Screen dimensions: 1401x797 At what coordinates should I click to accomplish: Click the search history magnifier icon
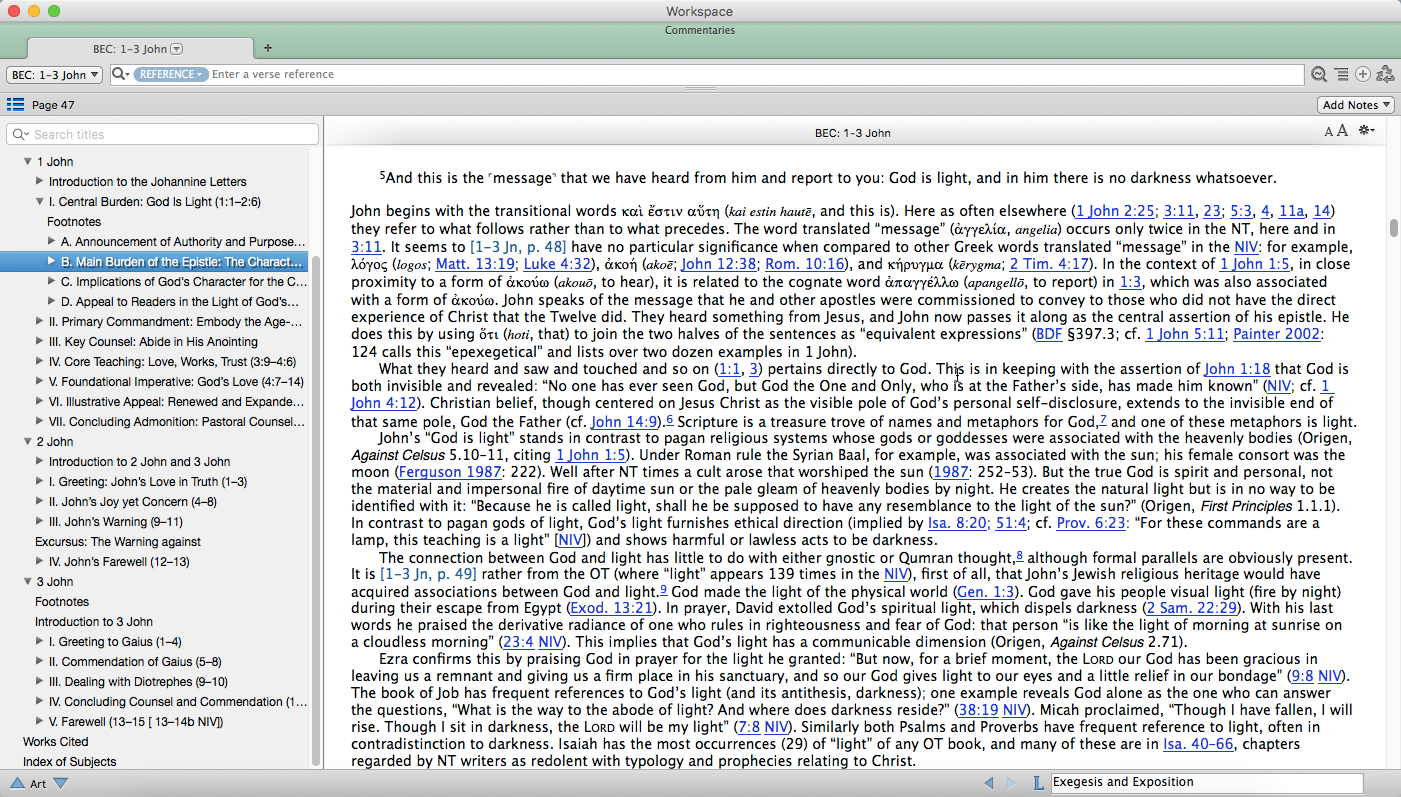click(x=1319, y=74)
